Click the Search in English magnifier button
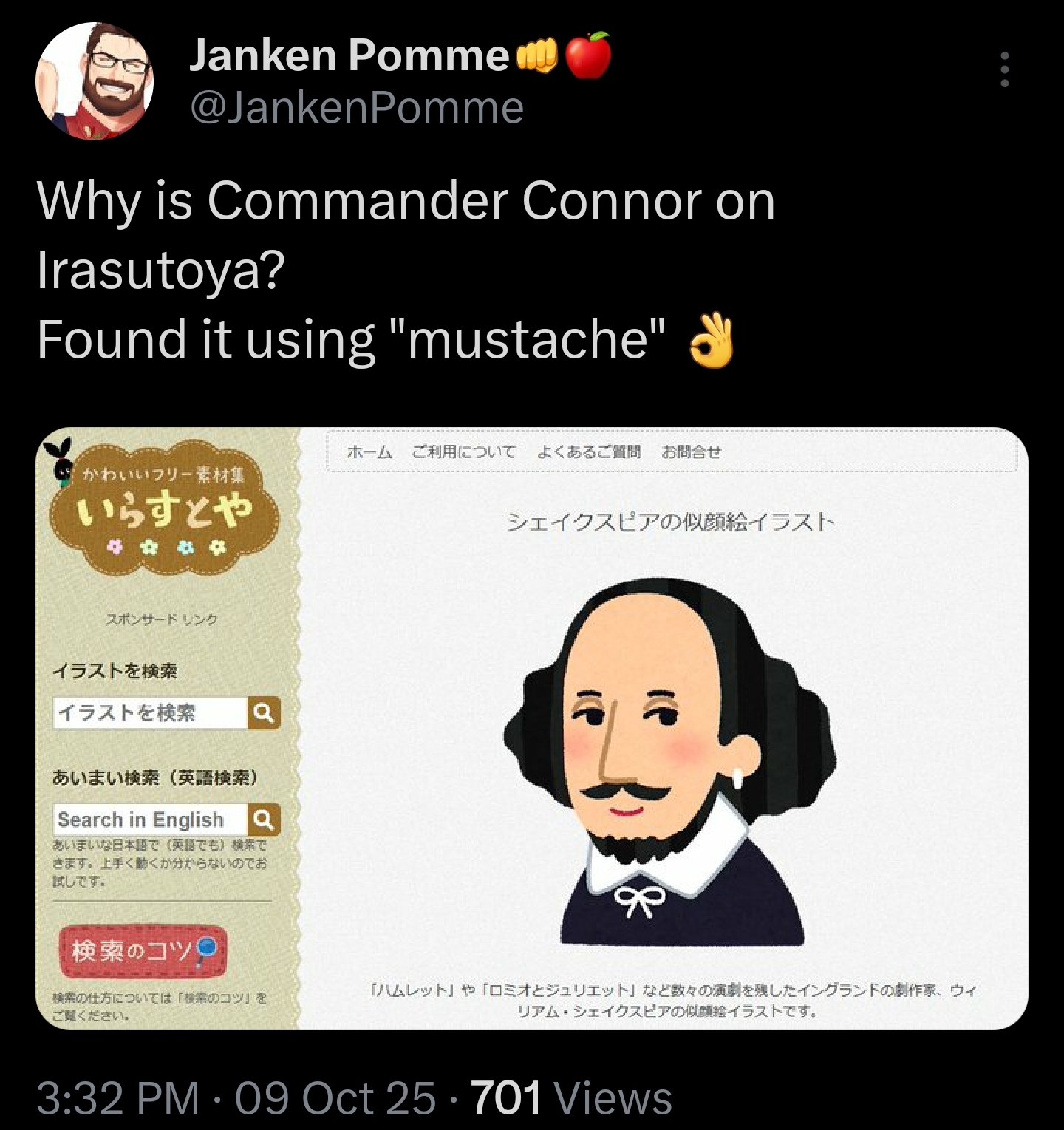The width and height of the screenshot is (1064, 1130). point(264,819)
